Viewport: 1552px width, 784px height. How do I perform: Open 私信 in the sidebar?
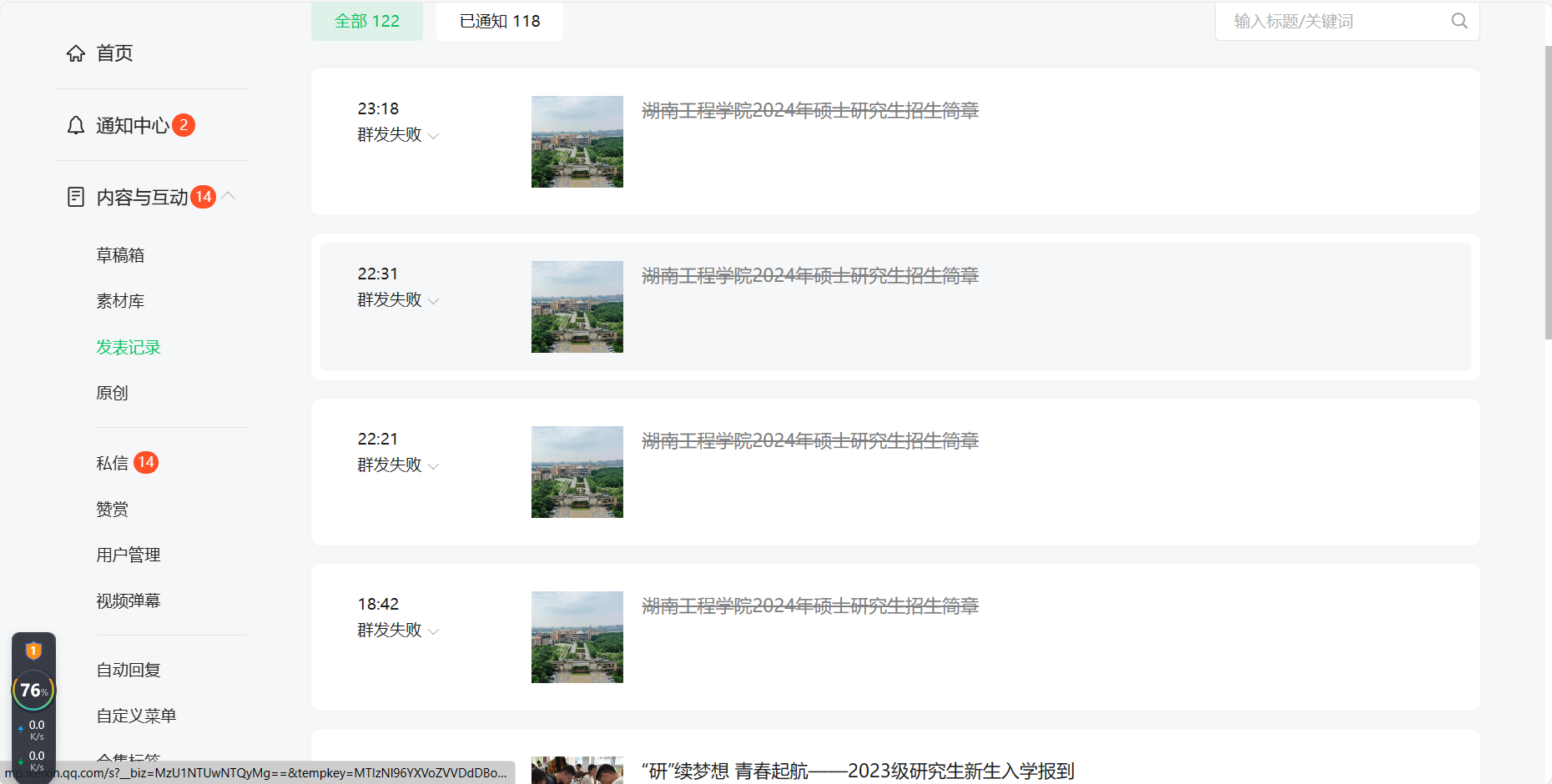[x=112, y=463]
